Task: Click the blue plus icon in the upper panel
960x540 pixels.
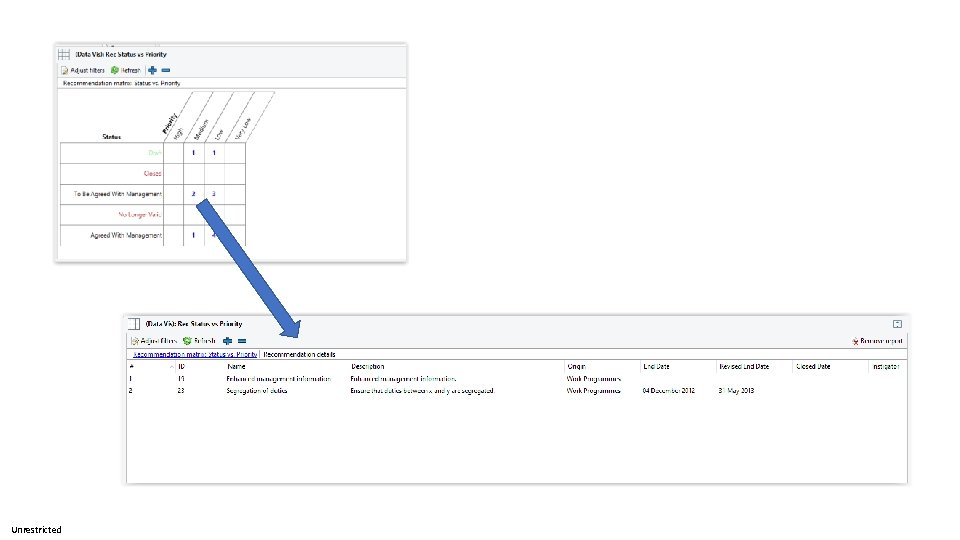Action: (152, 70)
